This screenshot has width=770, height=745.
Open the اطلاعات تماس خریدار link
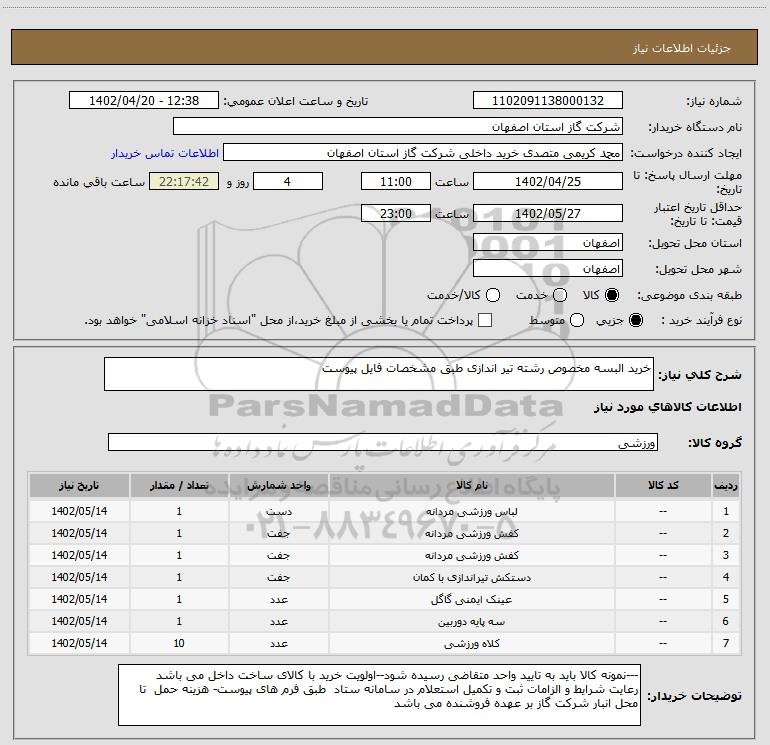click(x=165, y=153)
